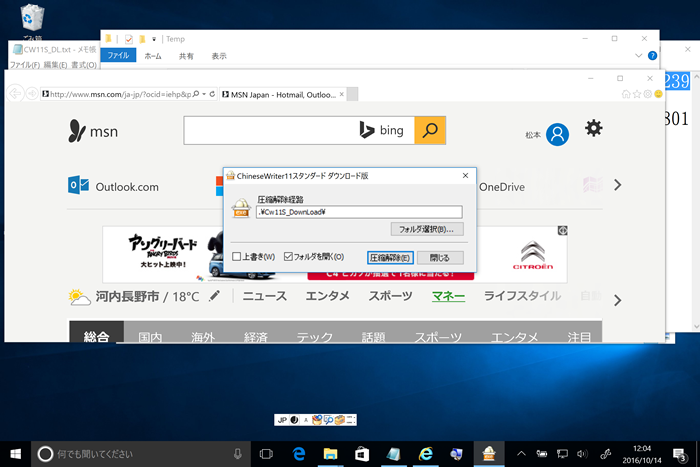Advance the MSN services row right arrow

point(617,185)
